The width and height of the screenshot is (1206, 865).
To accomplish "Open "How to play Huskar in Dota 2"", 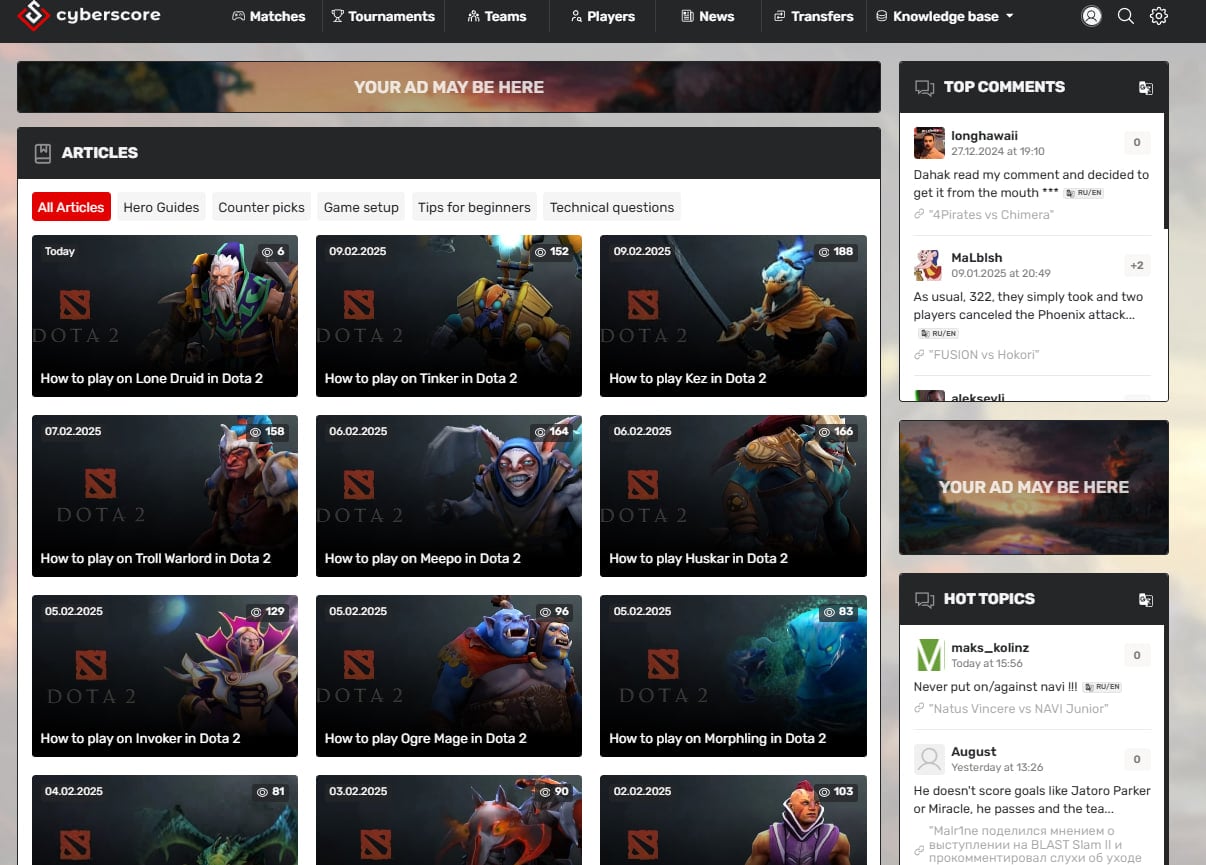I will tap(733, 496).
